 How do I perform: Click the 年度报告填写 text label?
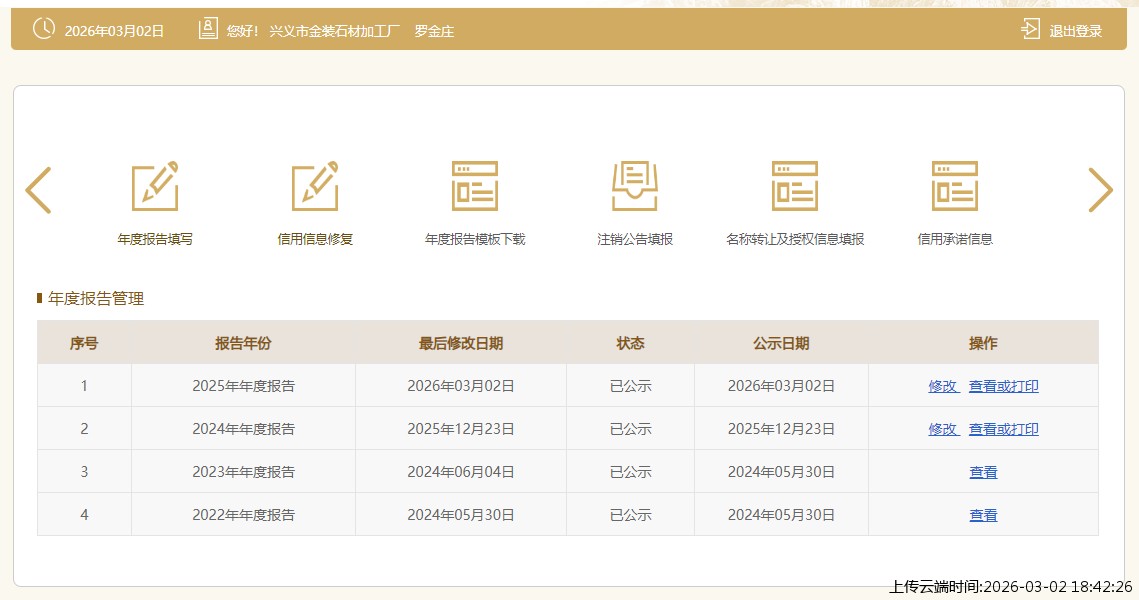click(x=155, y=239)
